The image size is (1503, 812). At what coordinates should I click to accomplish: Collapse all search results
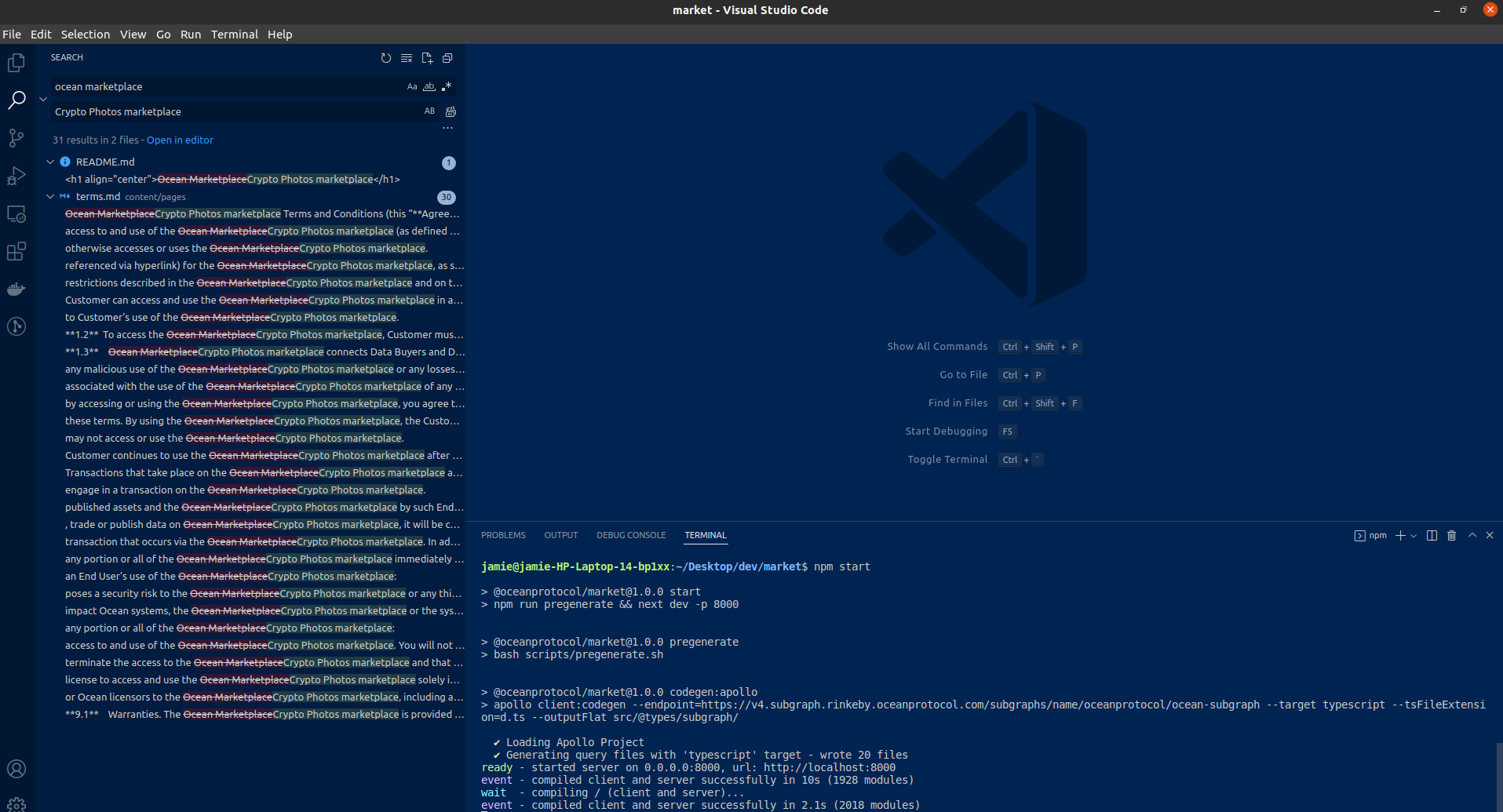[447, 58]
